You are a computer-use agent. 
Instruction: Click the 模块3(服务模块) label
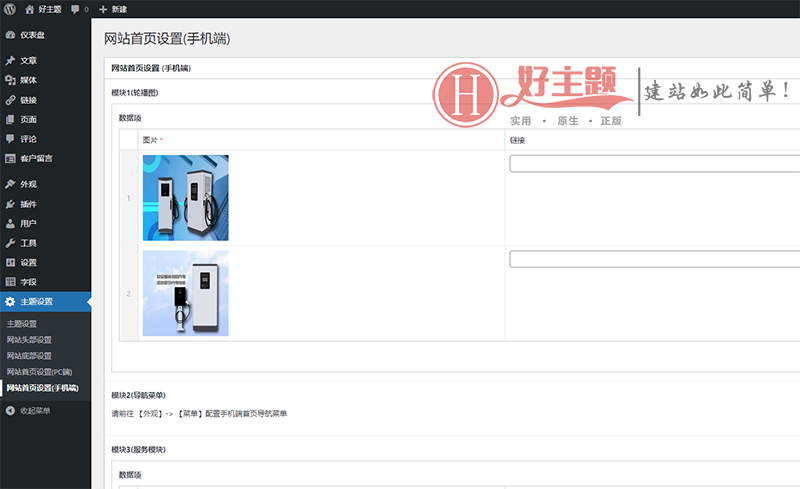point(138,450)
